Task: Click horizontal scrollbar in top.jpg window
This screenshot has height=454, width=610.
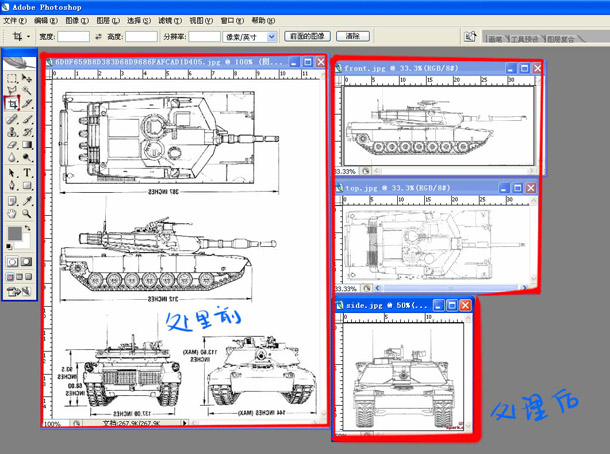Action: [450, 288]
